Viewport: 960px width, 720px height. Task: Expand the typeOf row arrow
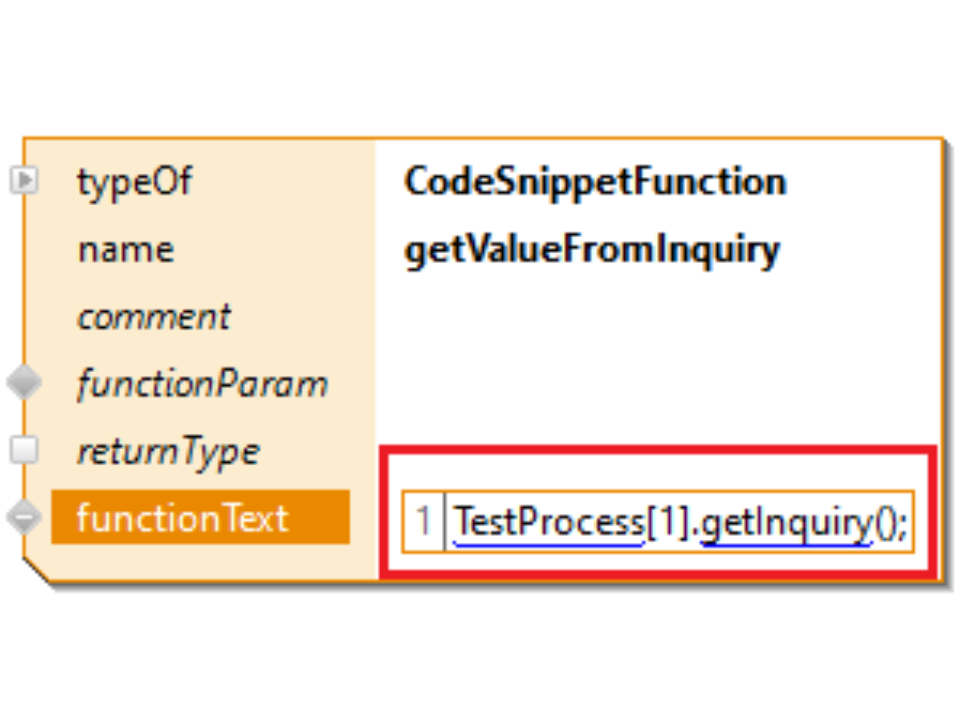point(24,181)
